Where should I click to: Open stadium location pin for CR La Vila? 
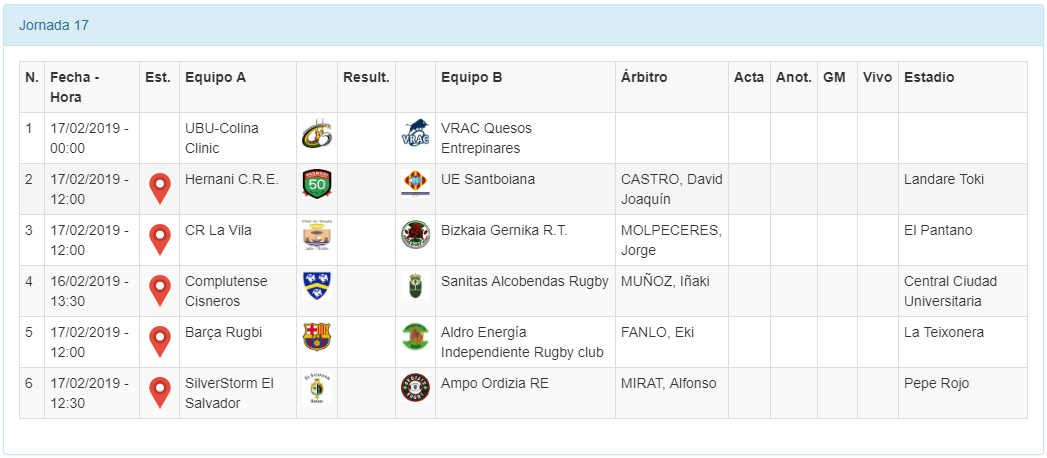pyautogui.click(x=159, y=239)
